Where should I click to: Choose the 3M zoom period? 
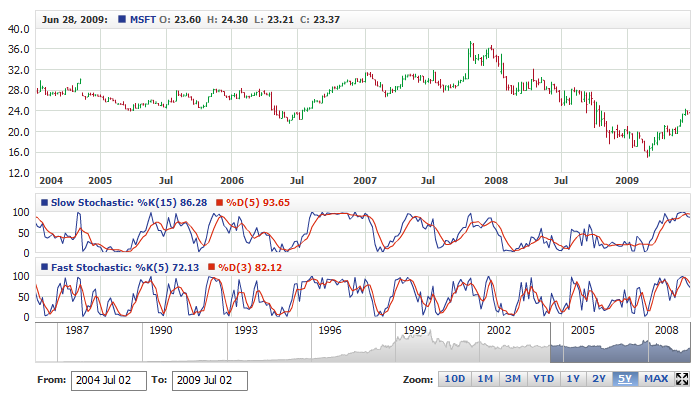tap(513, 379)
